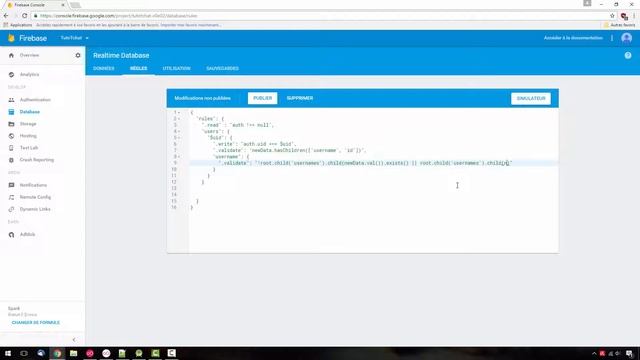Open Task View on the taskbar
This screenshot has height=360, width=640.
pos(24,353)
